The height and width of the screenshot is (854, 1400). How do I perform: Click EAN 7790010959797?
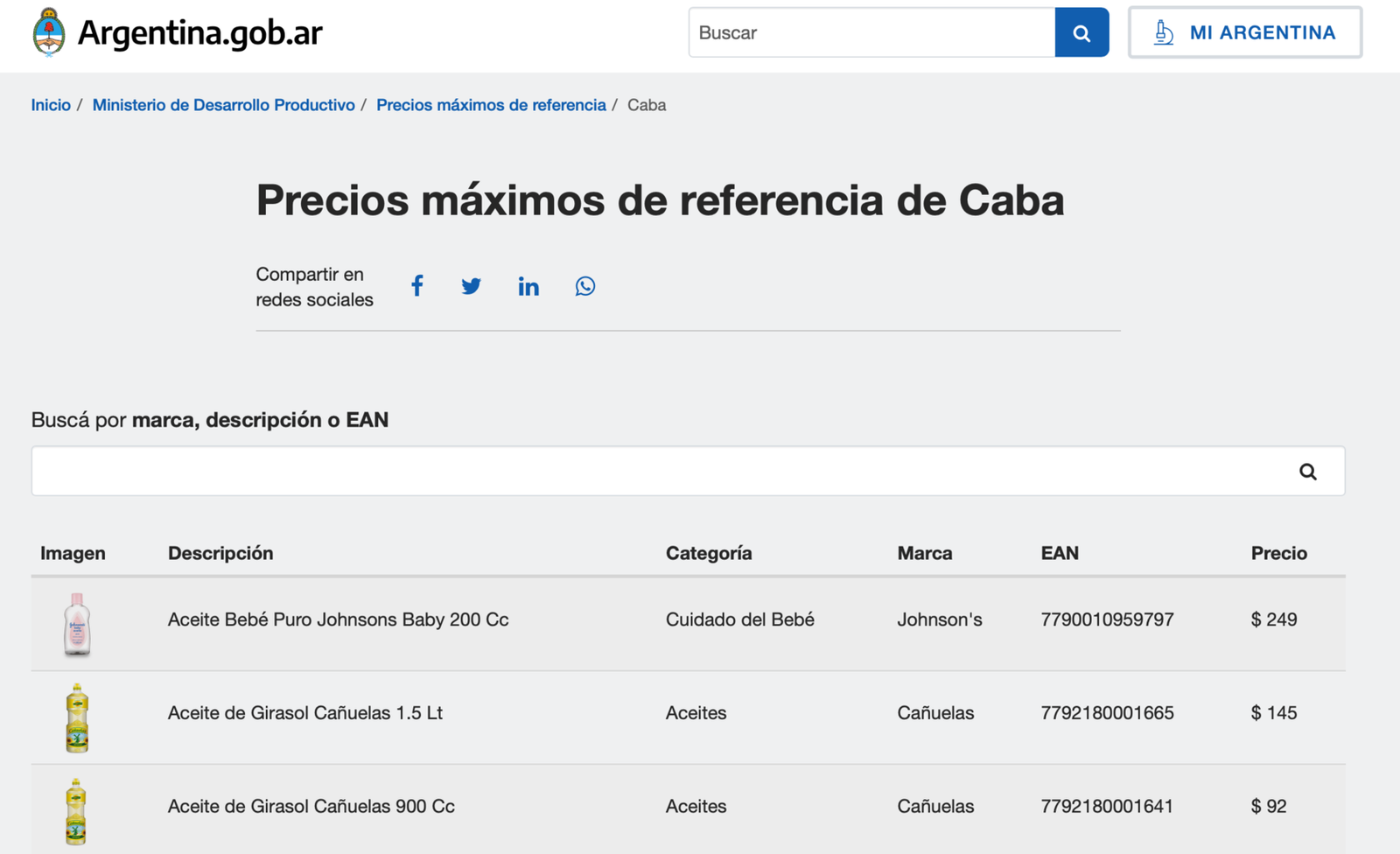1107,619
